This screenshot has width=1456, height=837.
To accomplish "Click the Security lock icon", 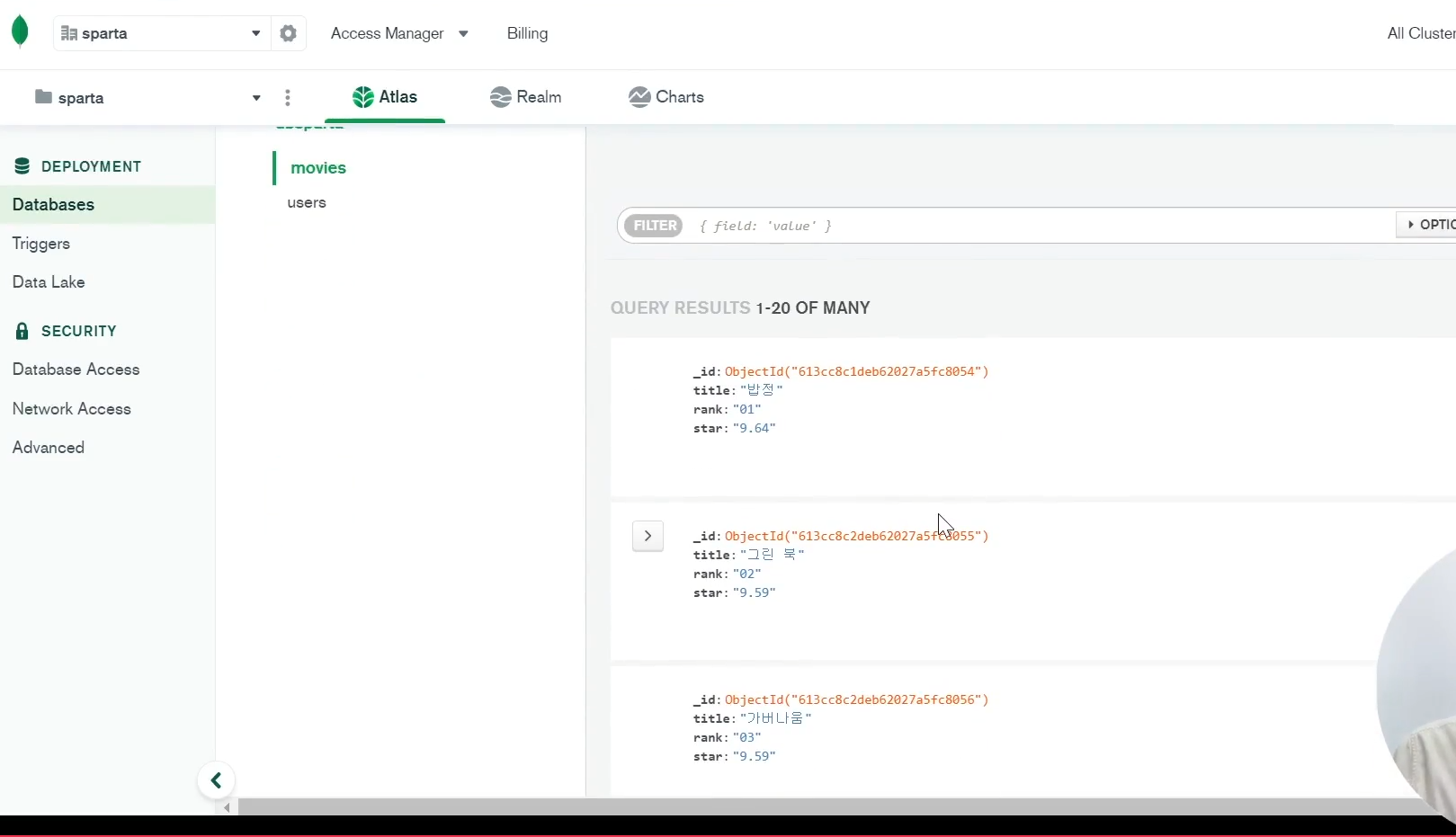I will tap(22, 331).
